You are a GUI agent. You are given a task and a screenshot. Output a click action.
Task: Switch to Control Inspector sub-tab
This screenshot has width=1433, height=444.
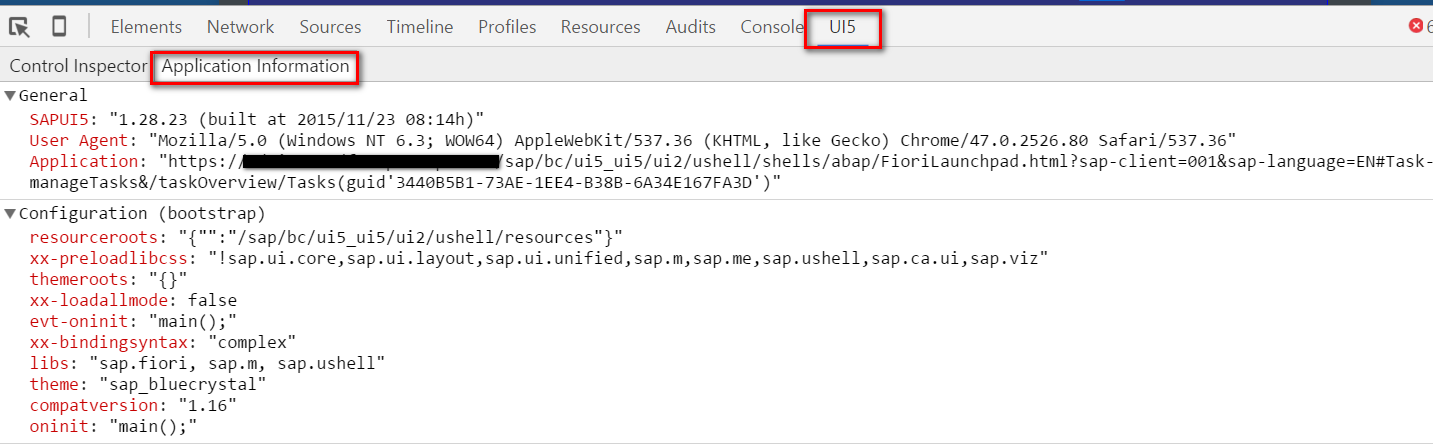coord(78,66)
